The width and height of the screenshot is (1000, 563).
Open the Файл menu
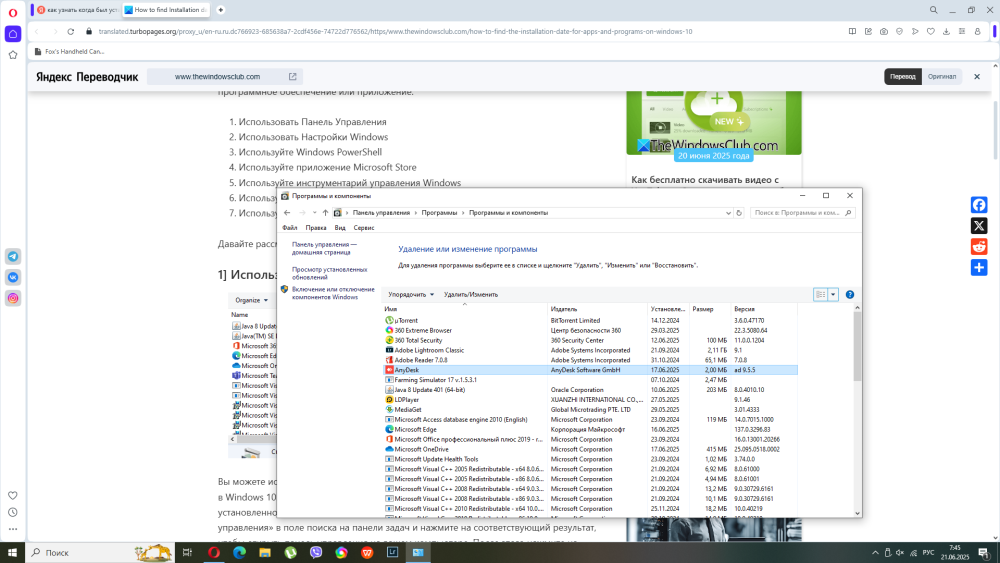[290, 228]
